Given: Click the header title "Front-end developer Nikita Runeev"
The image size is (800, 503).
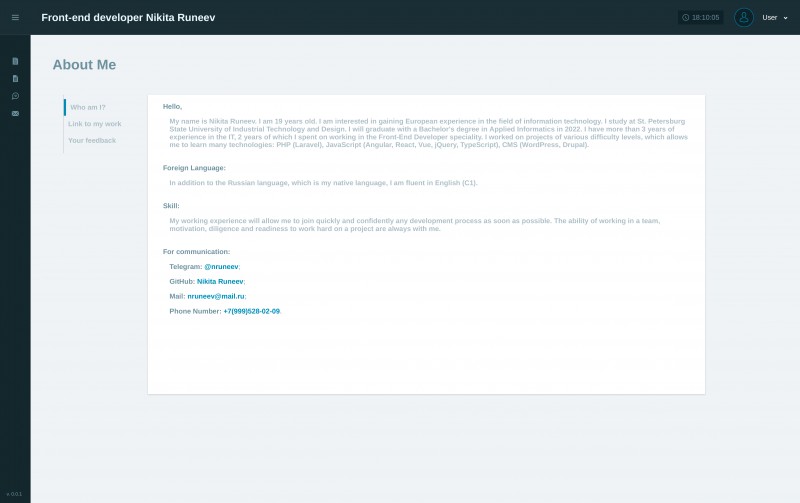Looking at the screenshot, I should [x=128, y=17].
